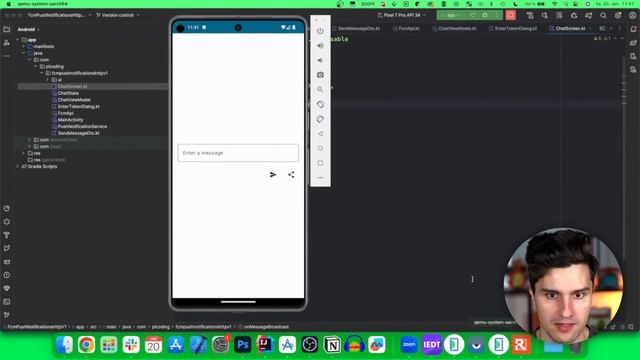Select FcmApi in project tree

[62, 113]
